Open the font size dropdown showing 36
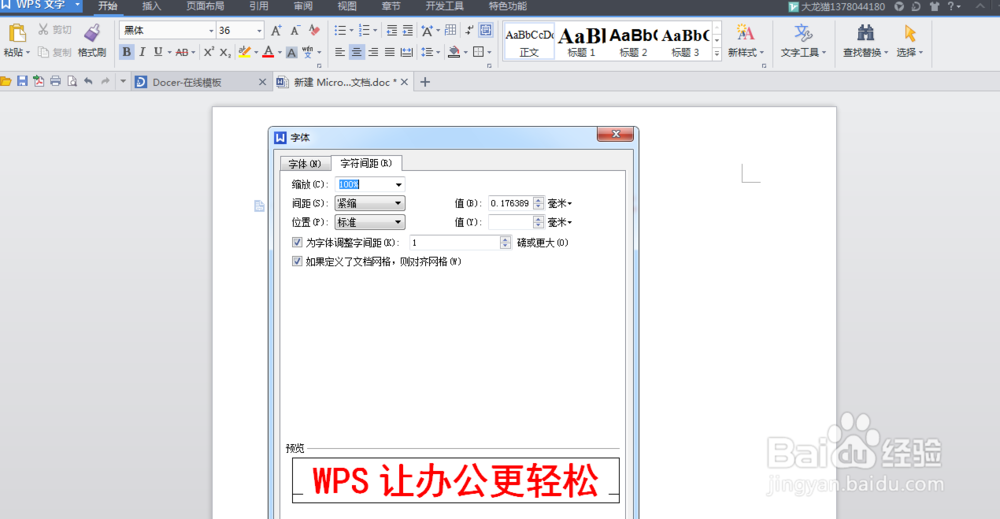The height and width of the screenshot is (519, 1000). pos(259,31)
